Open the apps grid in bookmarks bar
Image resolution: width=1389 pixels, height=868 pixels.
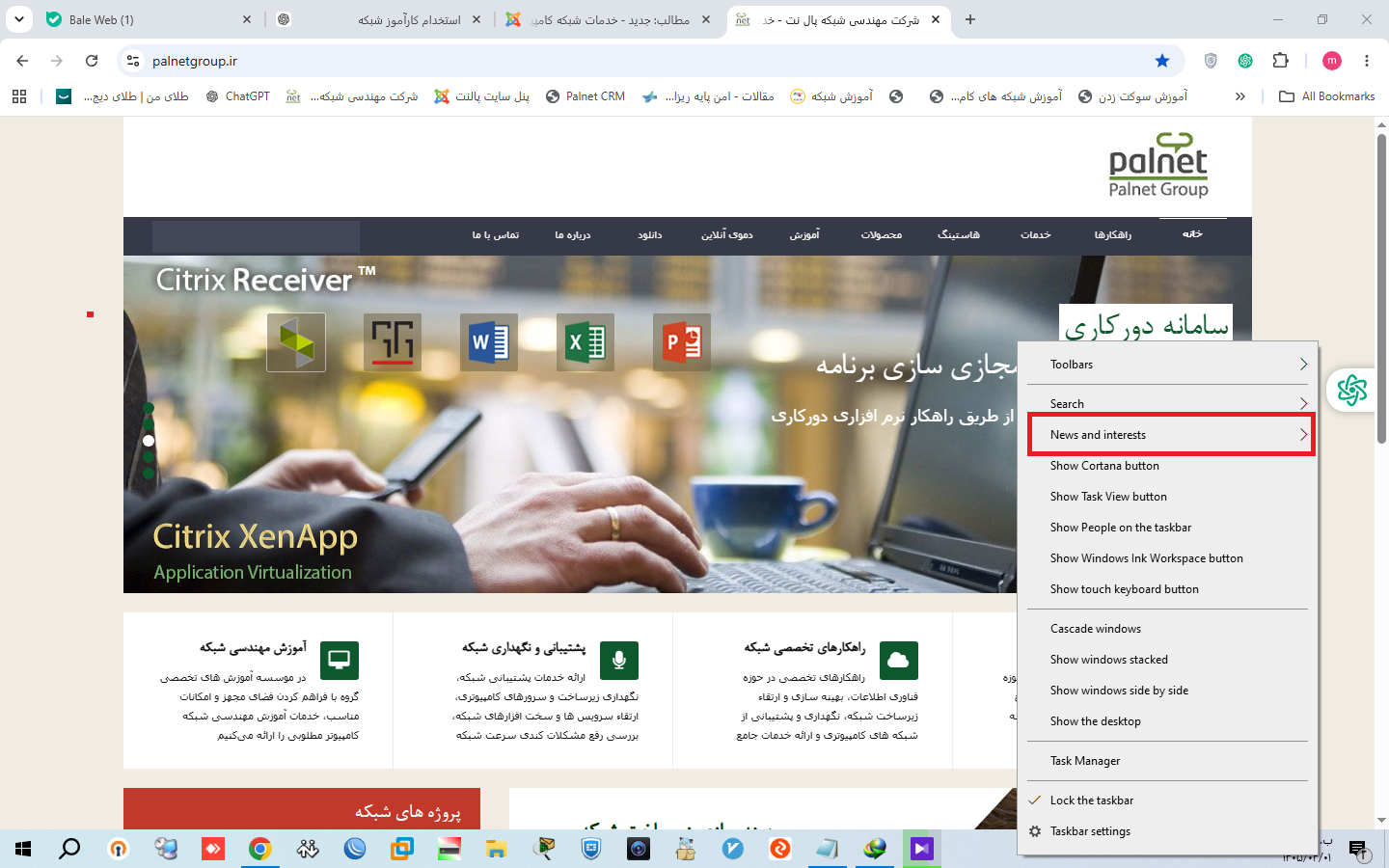(19, 96)
